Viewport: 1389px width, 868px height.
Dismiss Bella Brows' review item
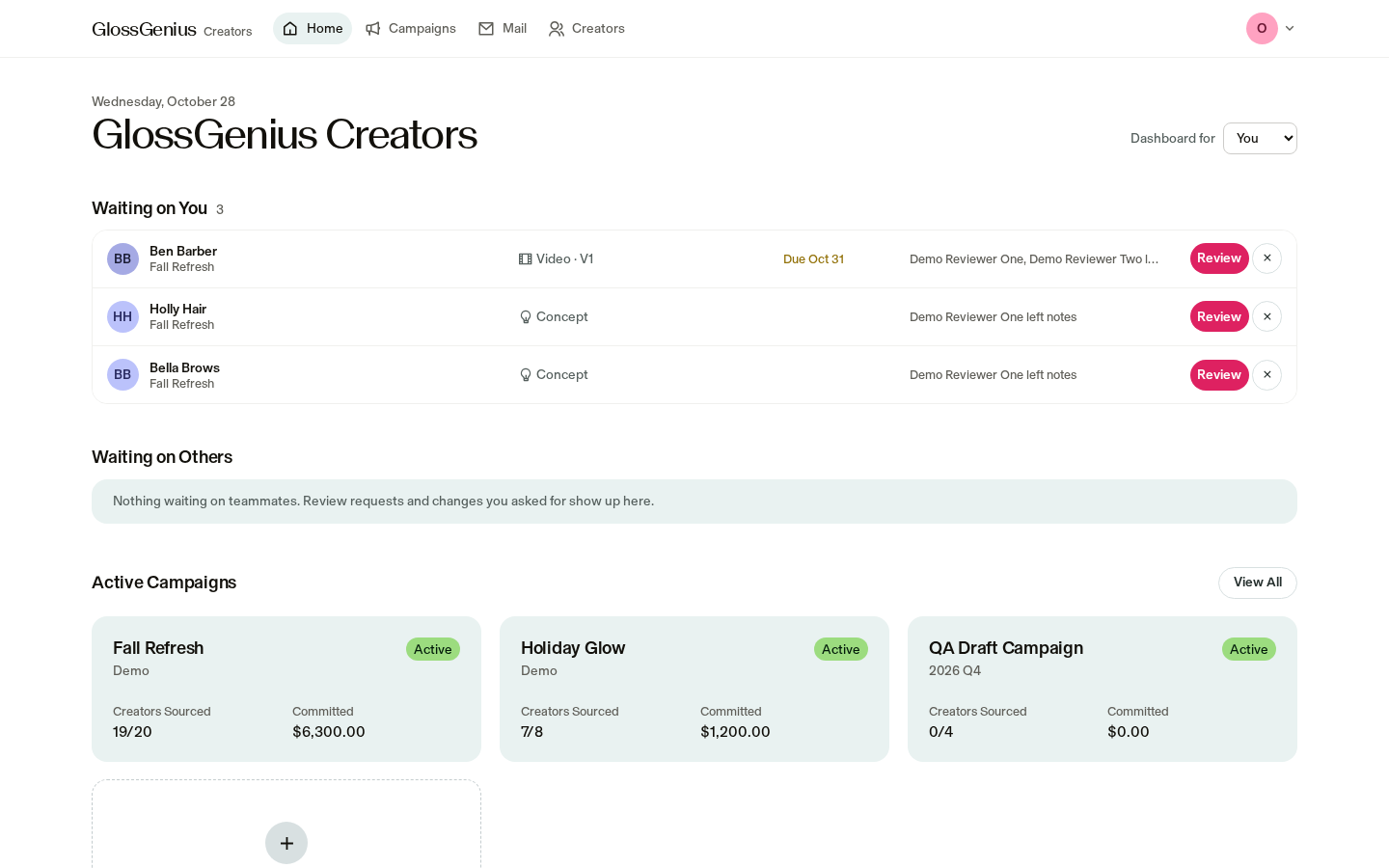(x=1267, y=375)
